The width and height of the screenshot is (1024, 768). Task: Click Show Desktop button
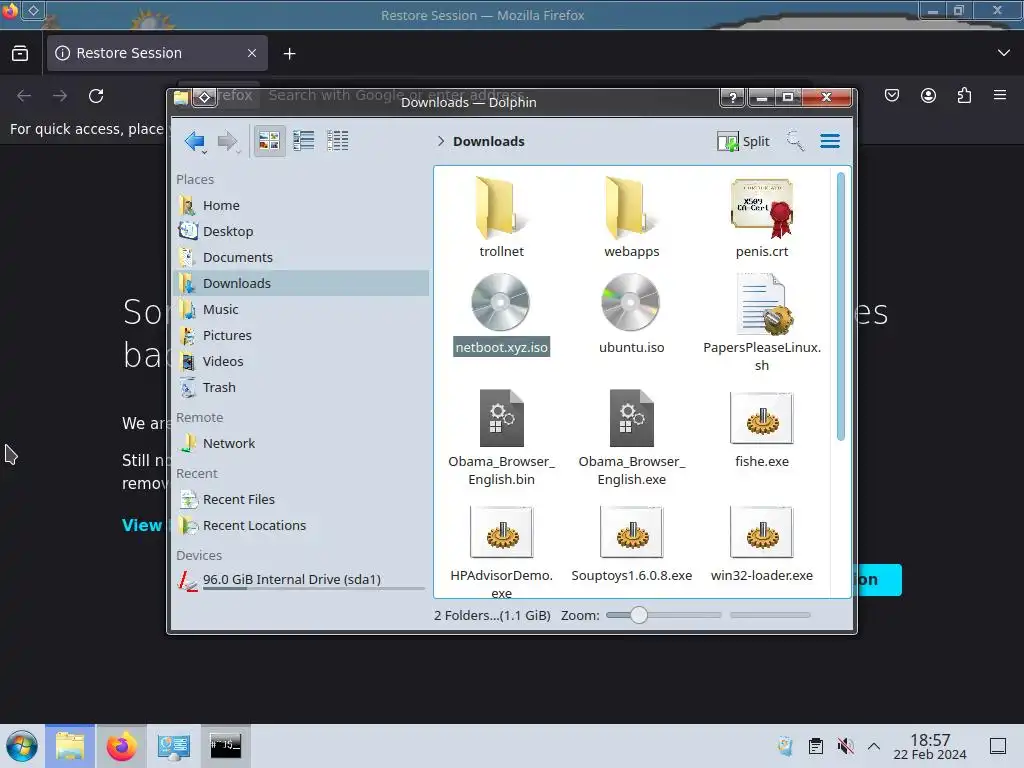tap(998, 746)
